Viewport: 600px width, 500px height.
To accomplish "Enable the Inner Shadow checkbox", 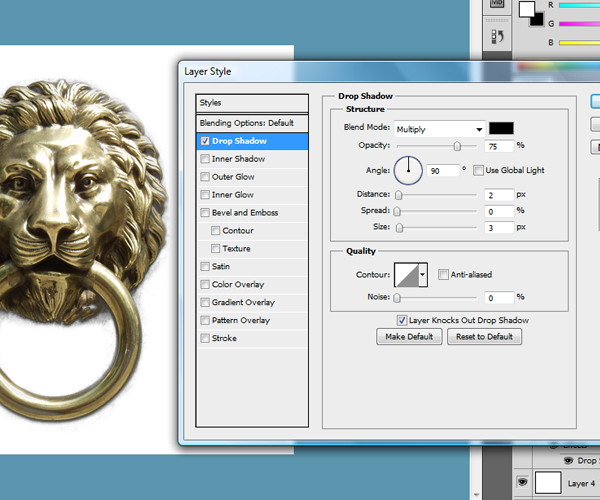I will [205, 159].
